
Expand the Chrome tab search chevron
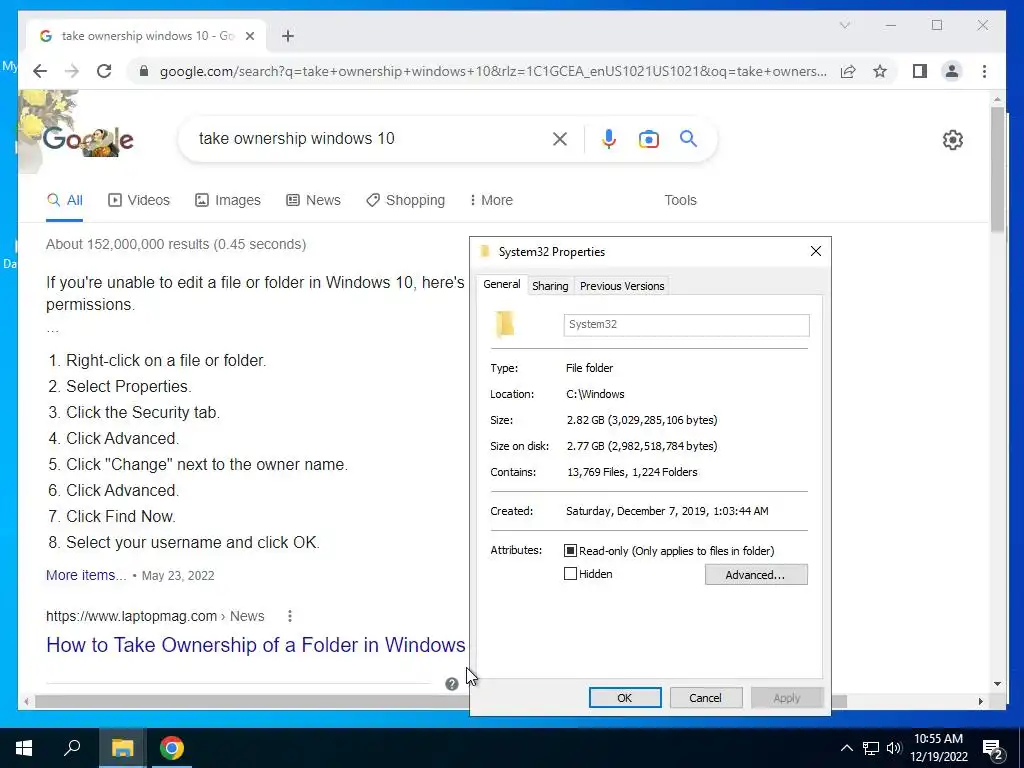[x=844, y=25]
